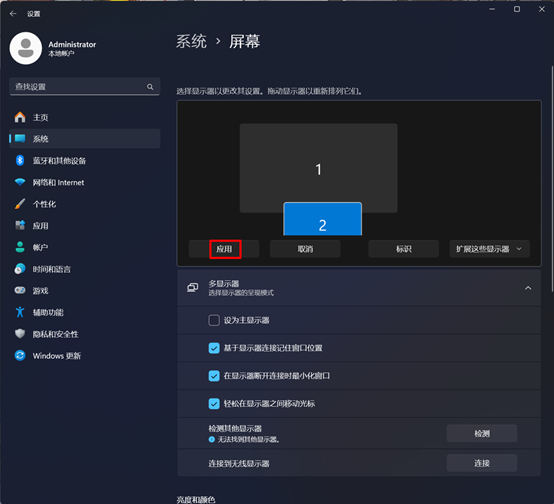Uncheck 基于显示器连接记住窗口位置
Viewport: 554px width, 504px height.
coord(214,348)
